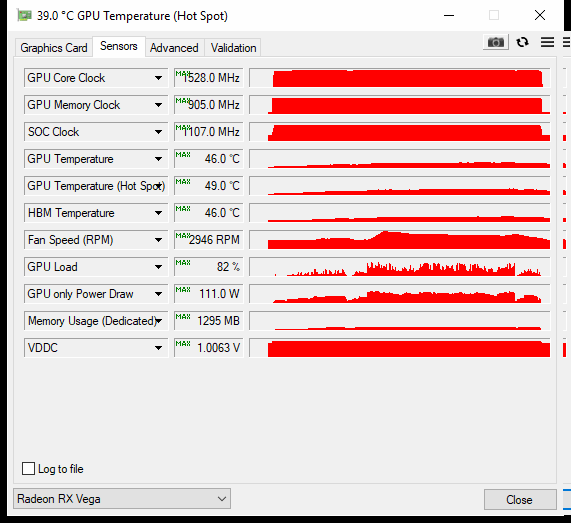The width and height of the screenshot is (571, 523).
Task: Click the 1528.0 MHz core clock value
Action: point(209,78)
